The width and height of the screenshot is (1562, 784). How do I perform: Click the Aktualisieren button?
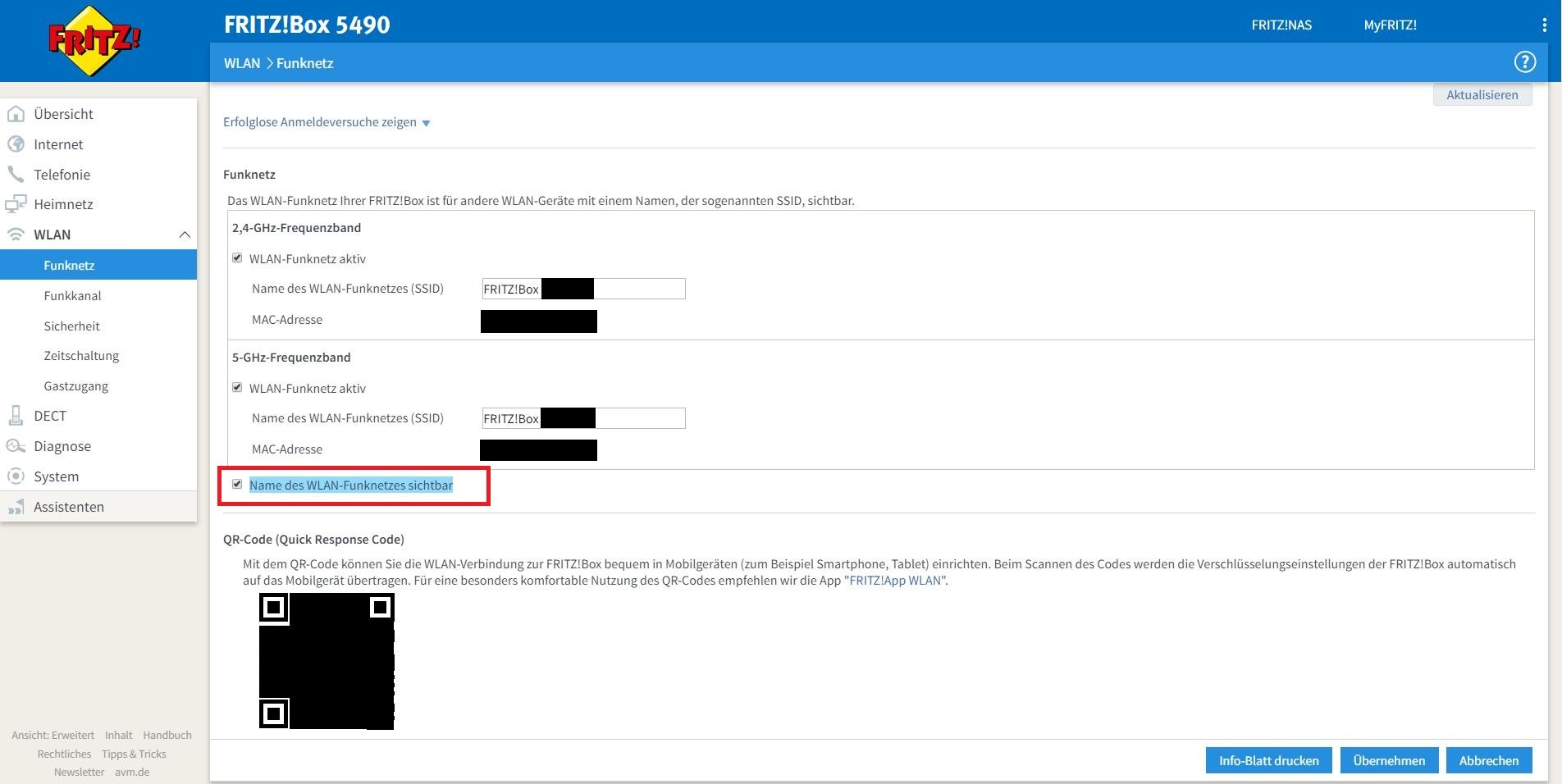pos(1482,94)
